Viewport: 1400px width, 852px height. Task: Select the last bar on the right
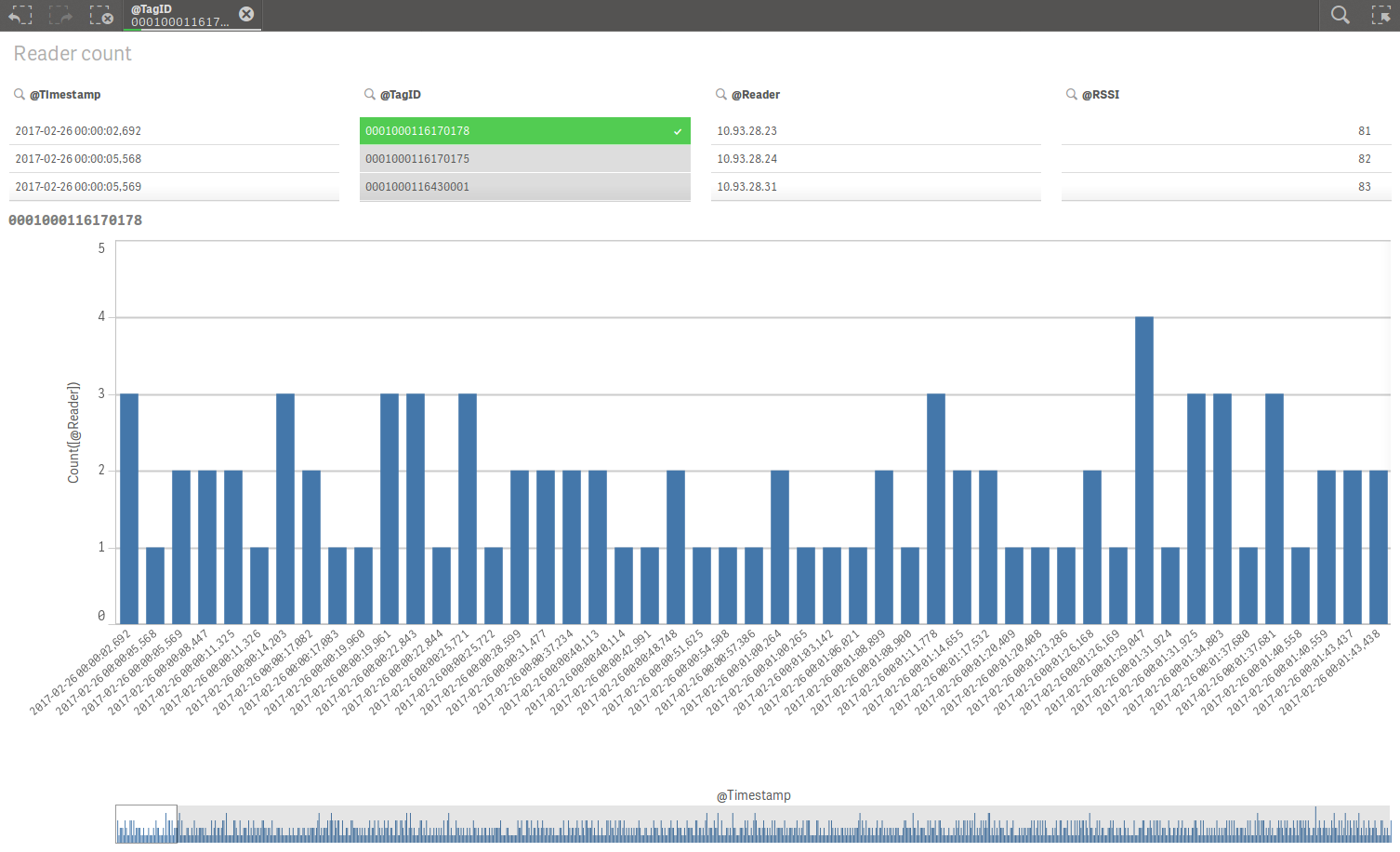click(1379, 547)
